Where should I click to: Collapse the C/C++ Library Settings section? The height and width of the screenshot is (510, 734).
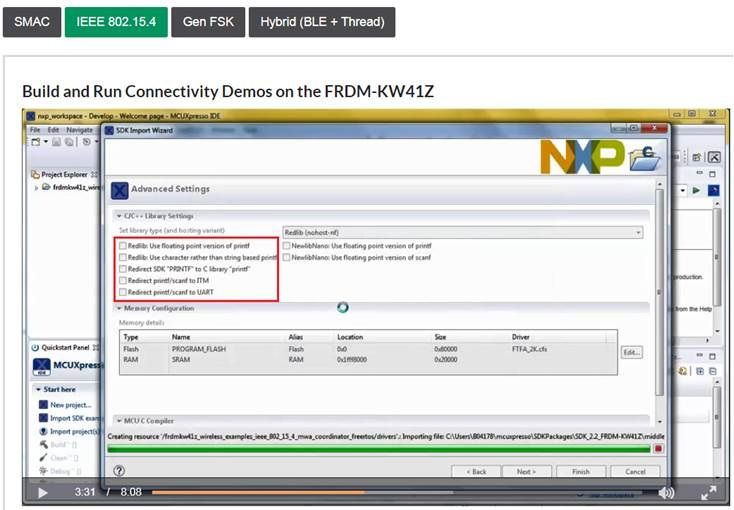(119, 216)
